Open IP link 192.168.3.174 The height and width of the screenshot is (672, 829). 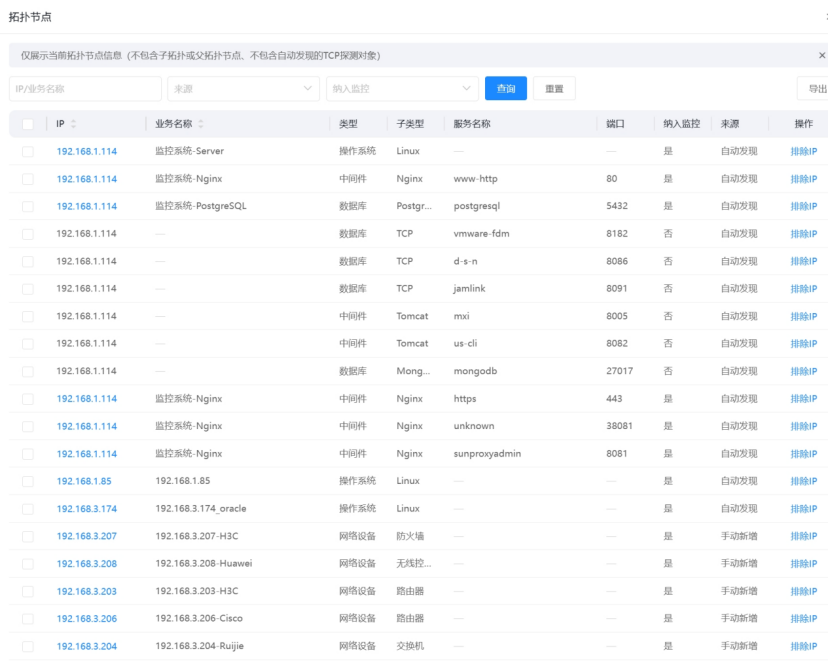(87, 509)
